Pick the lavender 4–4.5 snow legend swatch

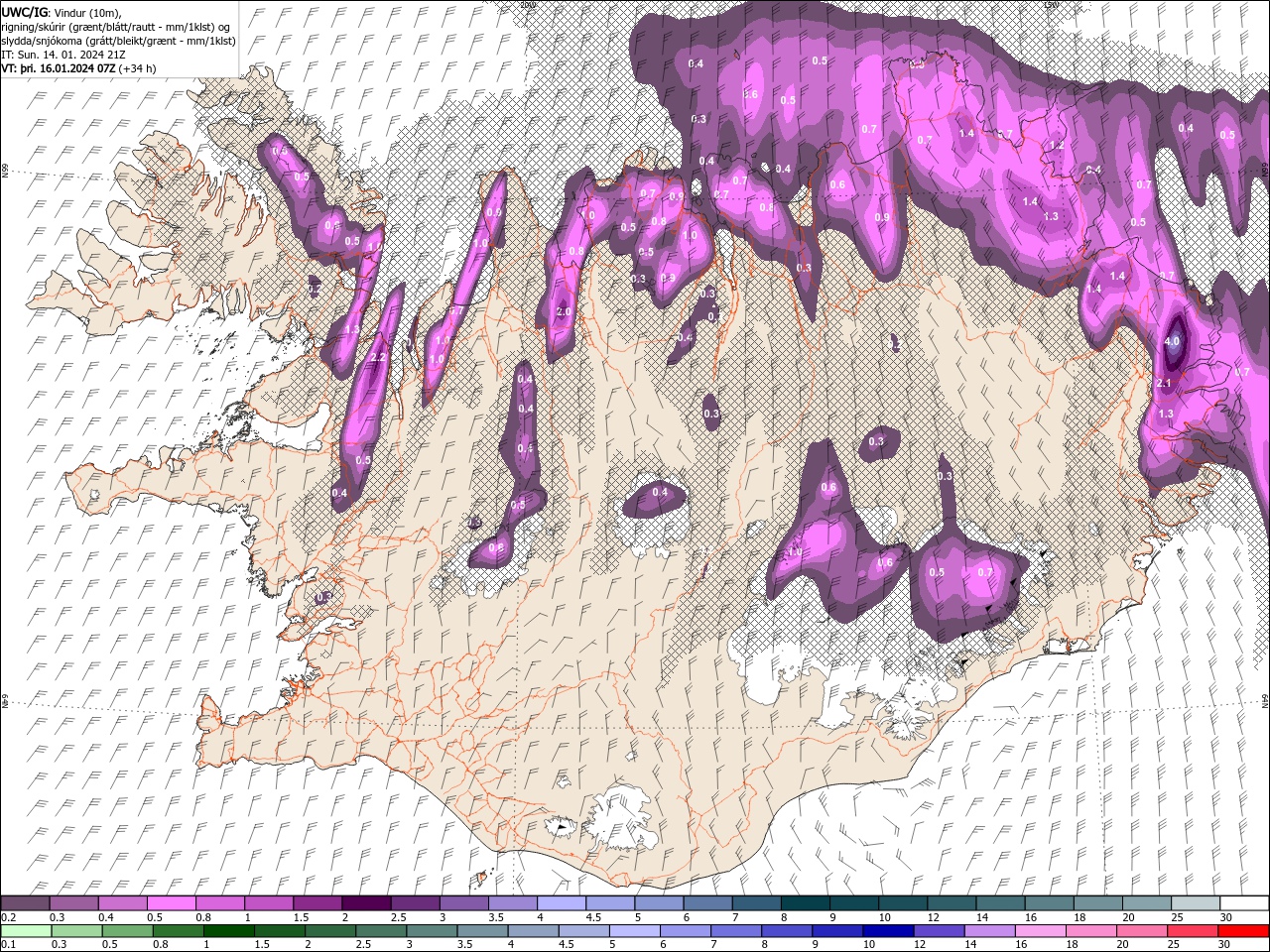click(x=560, y=903)
